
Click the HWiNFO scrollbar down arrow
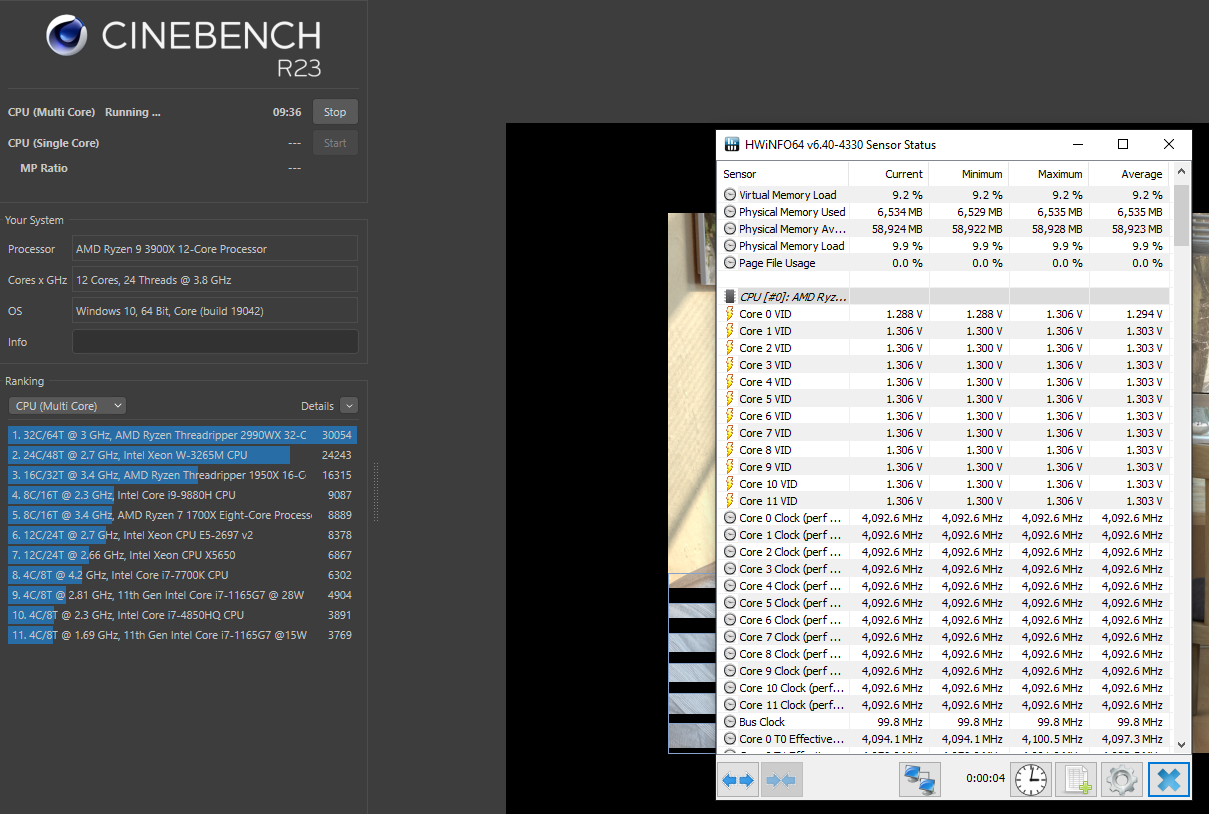pos(1181,744)
